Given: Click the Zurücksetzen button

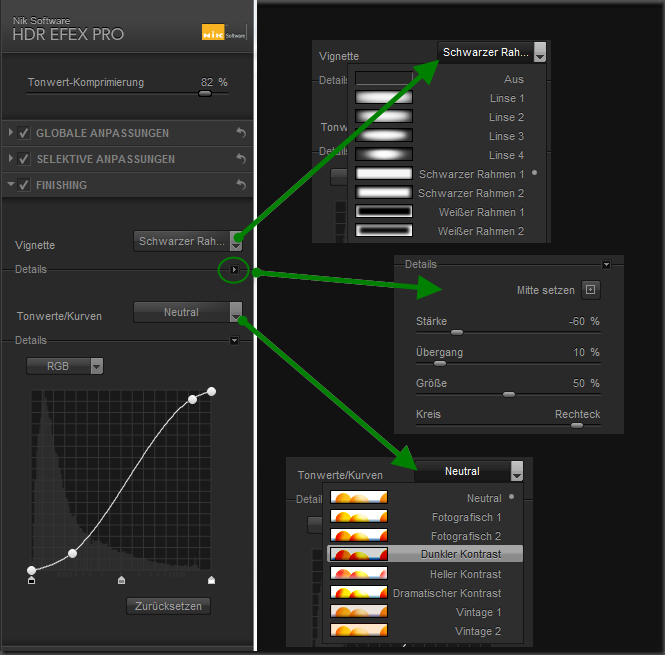Looking at the screenshot, I should point(168,606).
